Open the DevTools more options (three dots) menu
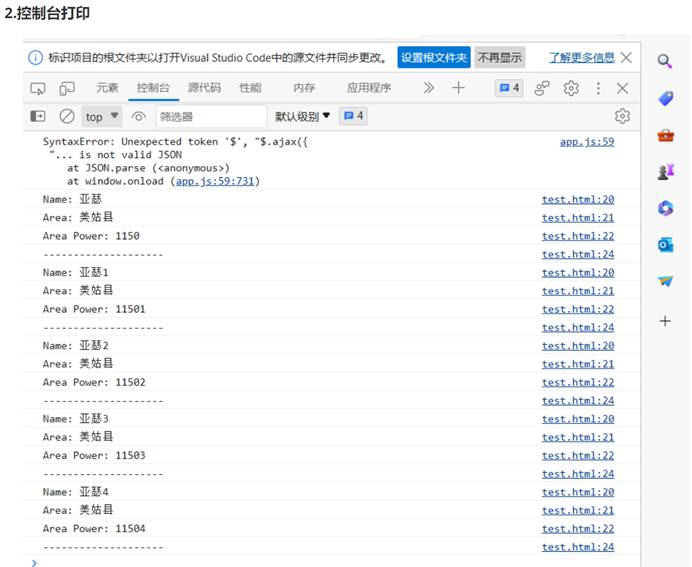The height and width of the screenshot is (567, 692). pyautogui.click(x=598, y=88)
